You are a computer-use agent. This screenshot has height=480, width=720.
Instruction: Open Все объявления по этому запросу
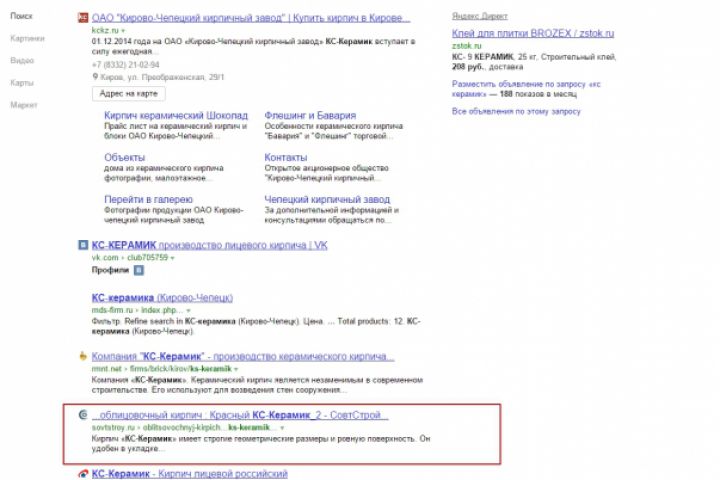[516, 112]
